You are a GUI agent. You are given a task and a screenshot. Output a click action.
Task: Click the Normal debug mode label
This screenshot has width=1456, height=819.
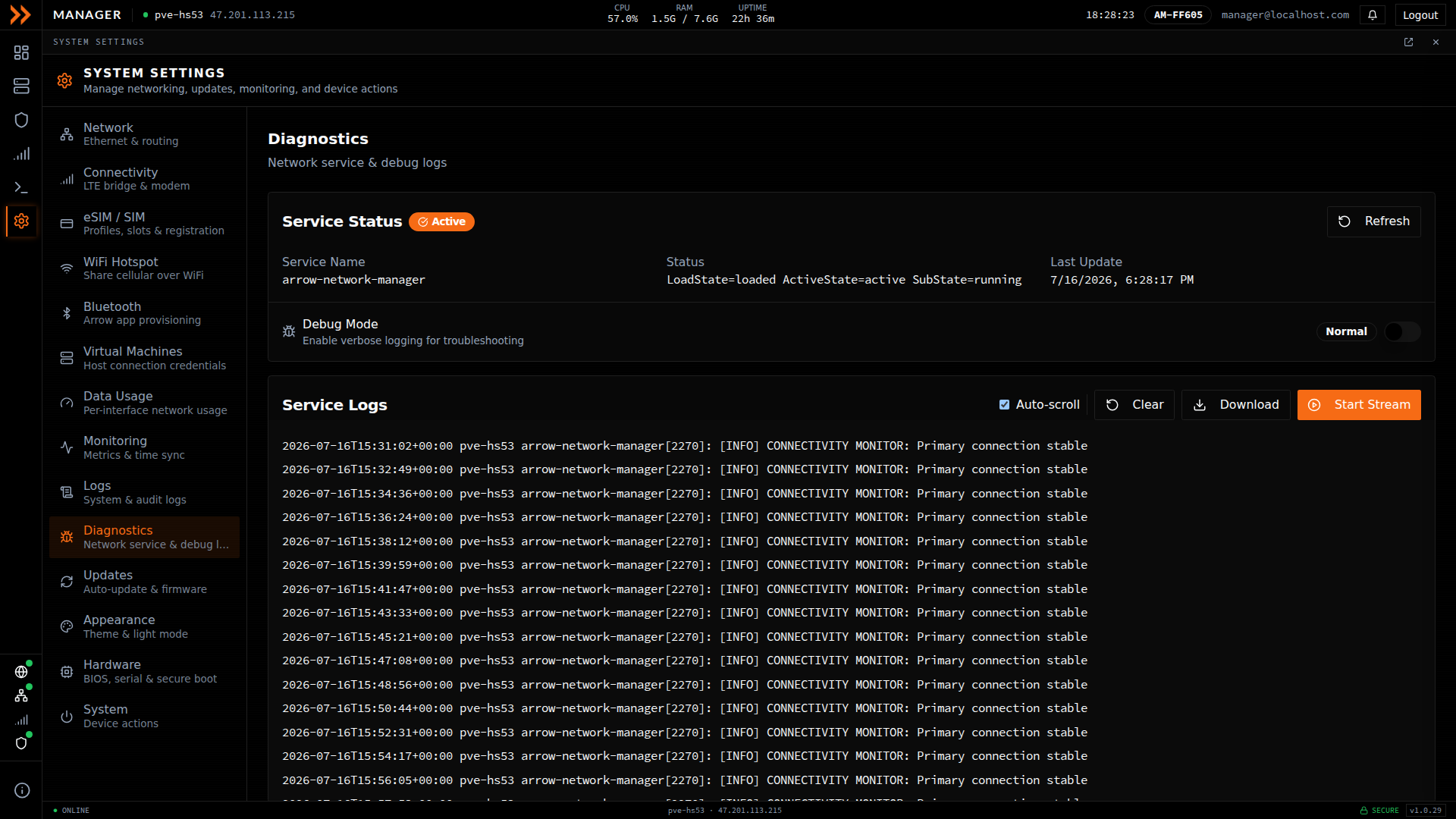(x=1346, y=331)
